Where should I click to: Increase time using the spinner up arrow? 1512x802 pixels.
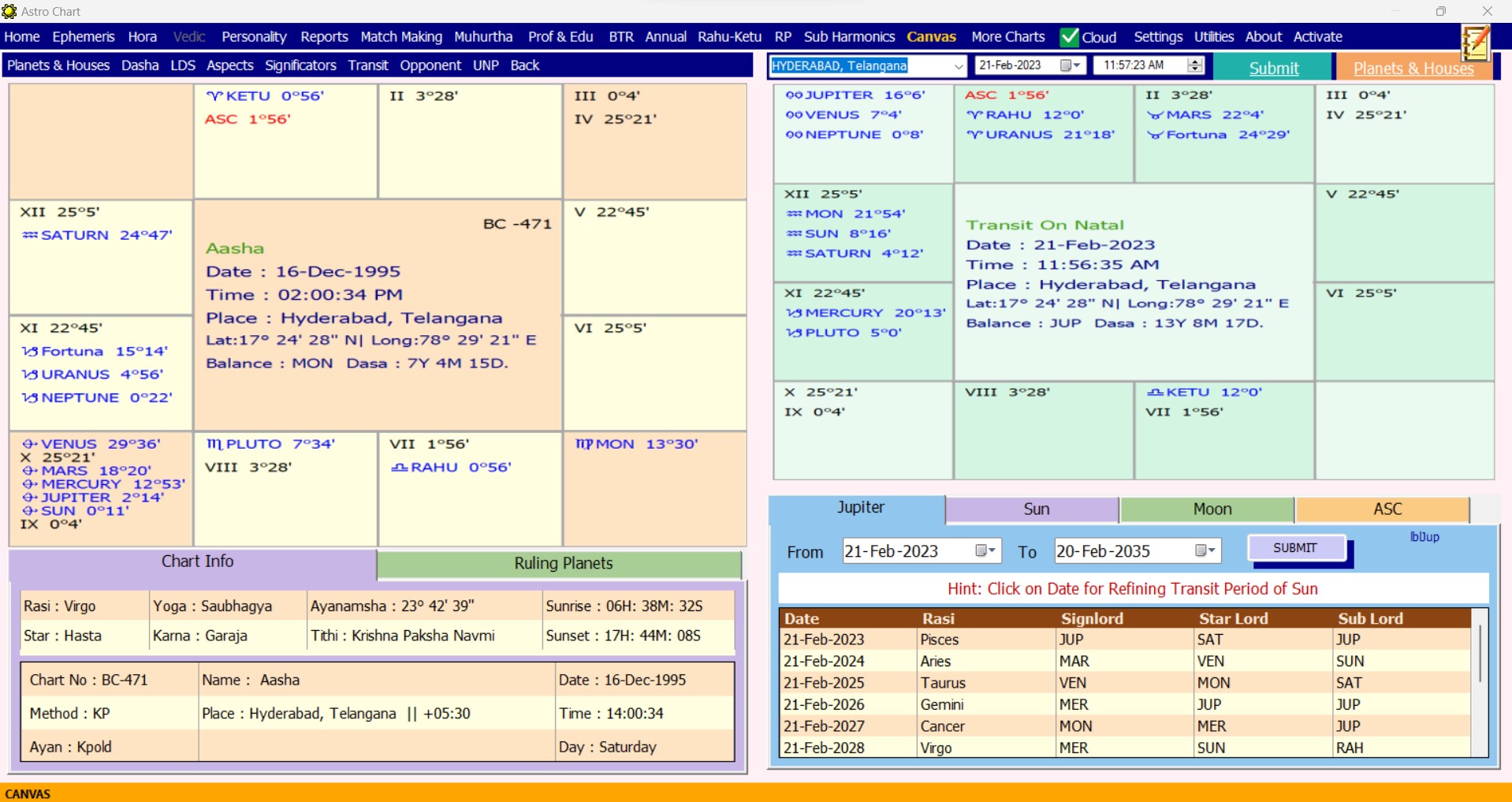coord(1195,62)
